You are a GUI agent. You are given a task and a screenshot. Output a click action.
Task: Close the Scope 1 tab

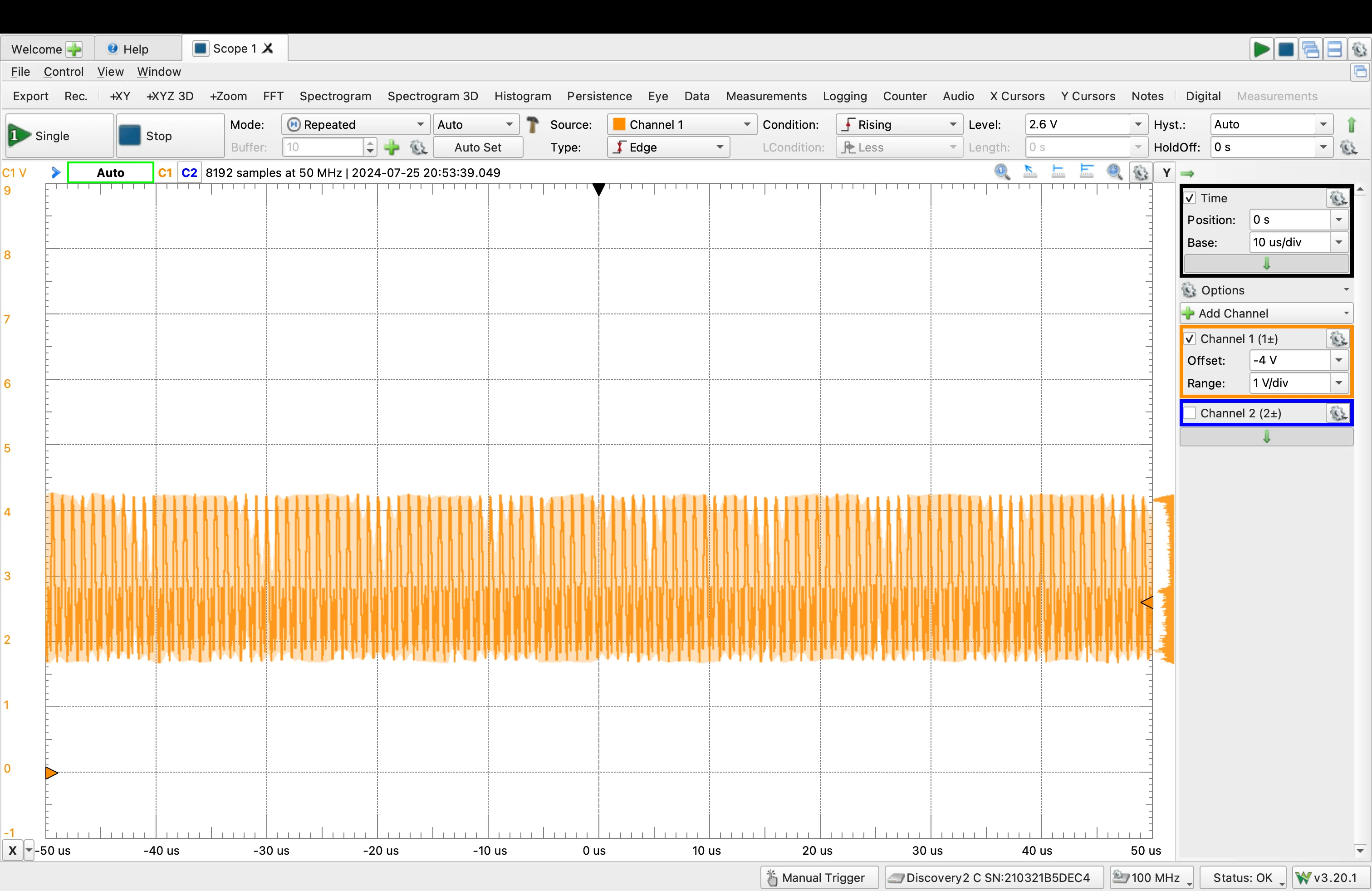click(x=268, y=49)
